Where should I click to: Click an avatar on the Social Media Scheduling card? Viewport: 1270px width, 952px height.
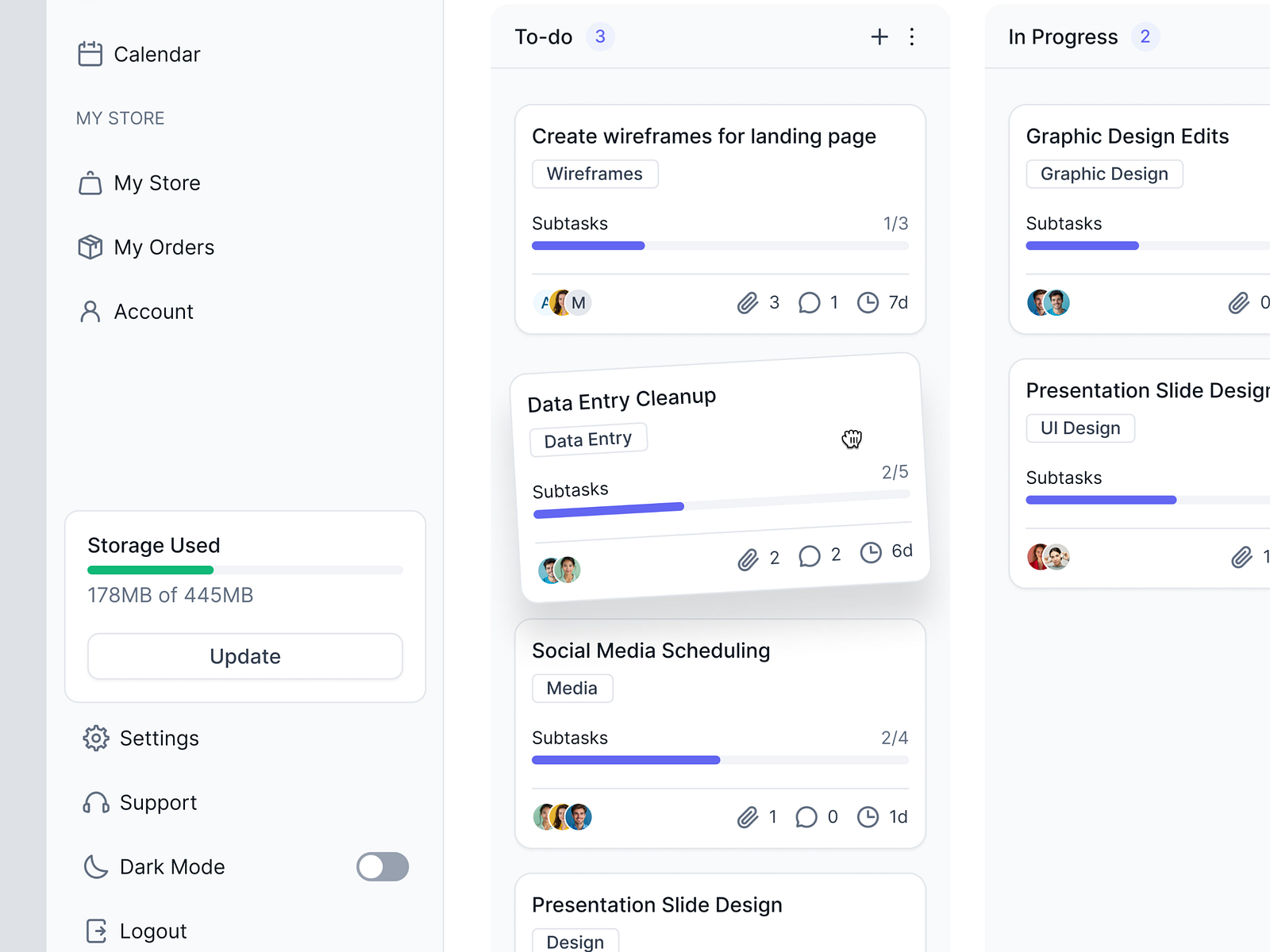[563, 816]
